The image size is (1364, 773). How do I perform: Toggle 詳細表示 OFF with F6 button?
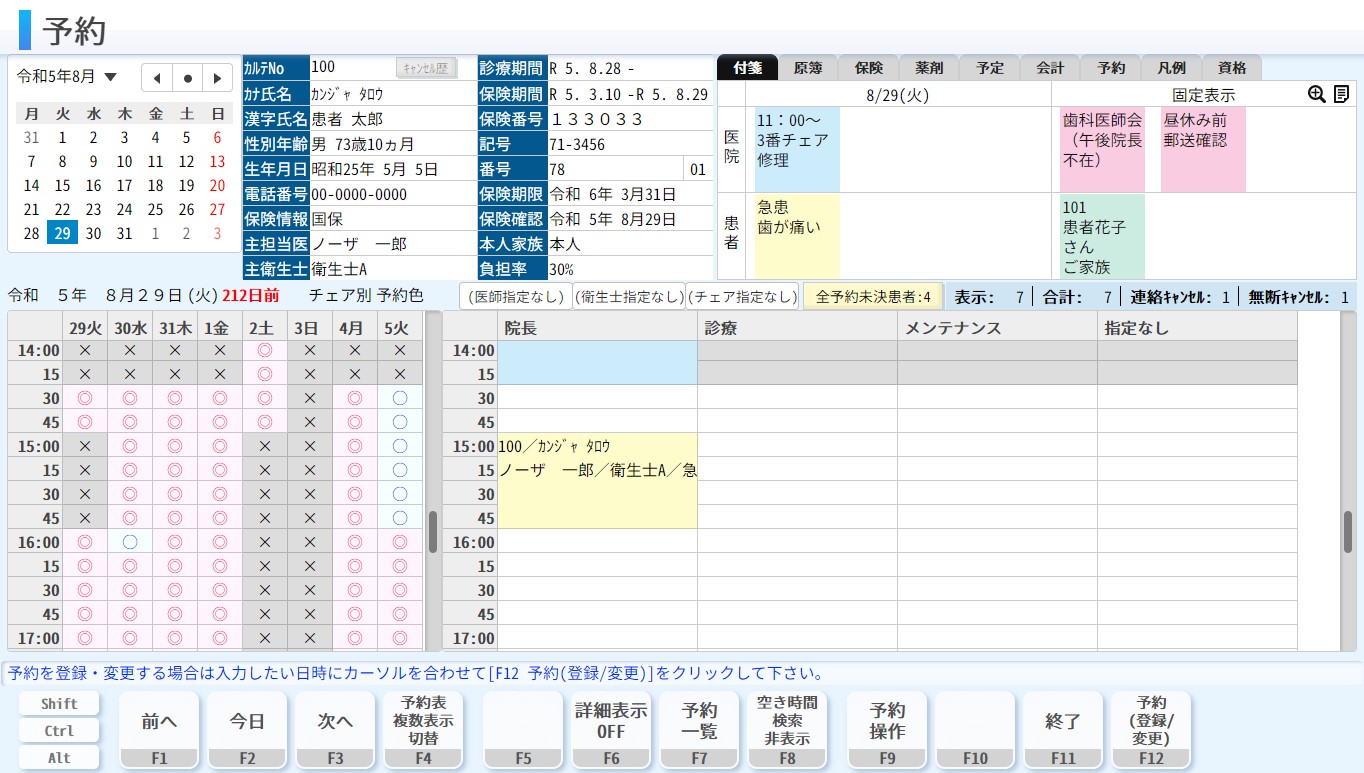coord(611,730)
